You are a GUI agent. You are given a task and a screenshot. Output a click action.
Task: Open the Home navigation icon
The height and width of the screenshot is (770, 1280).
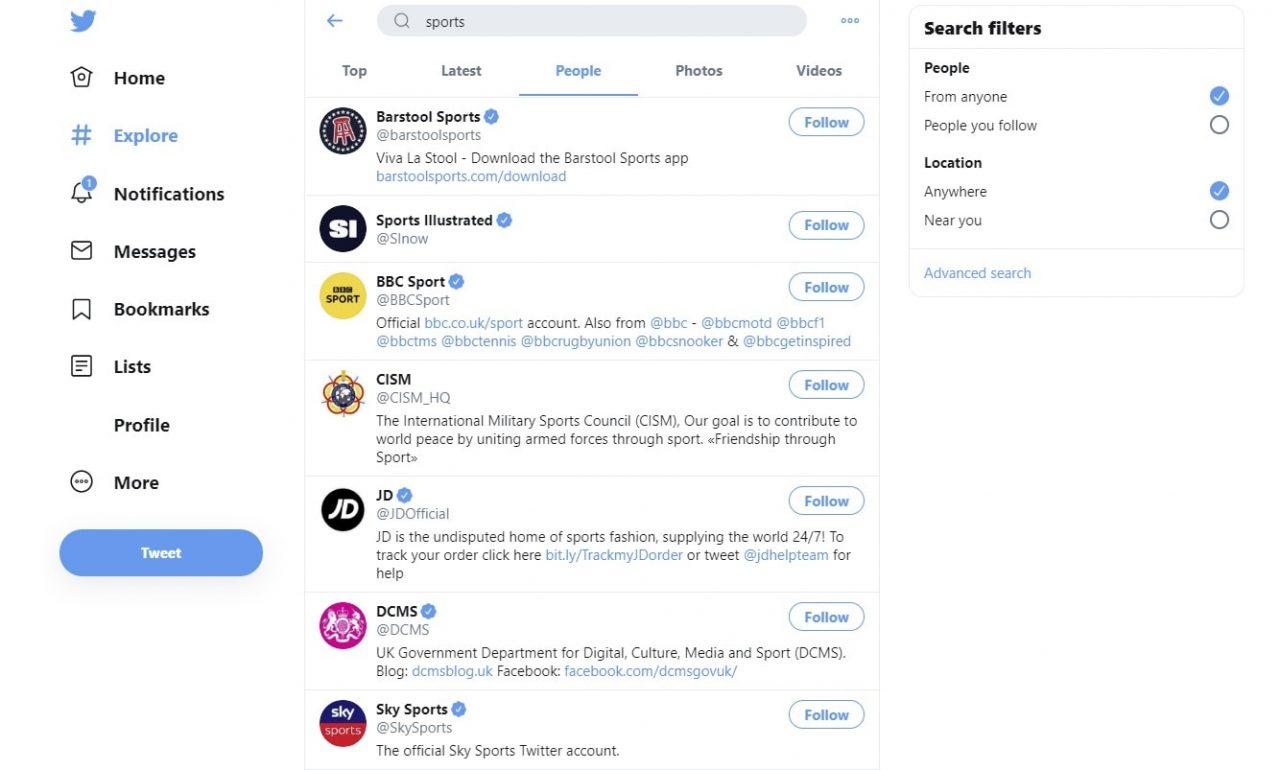[82, 77]
